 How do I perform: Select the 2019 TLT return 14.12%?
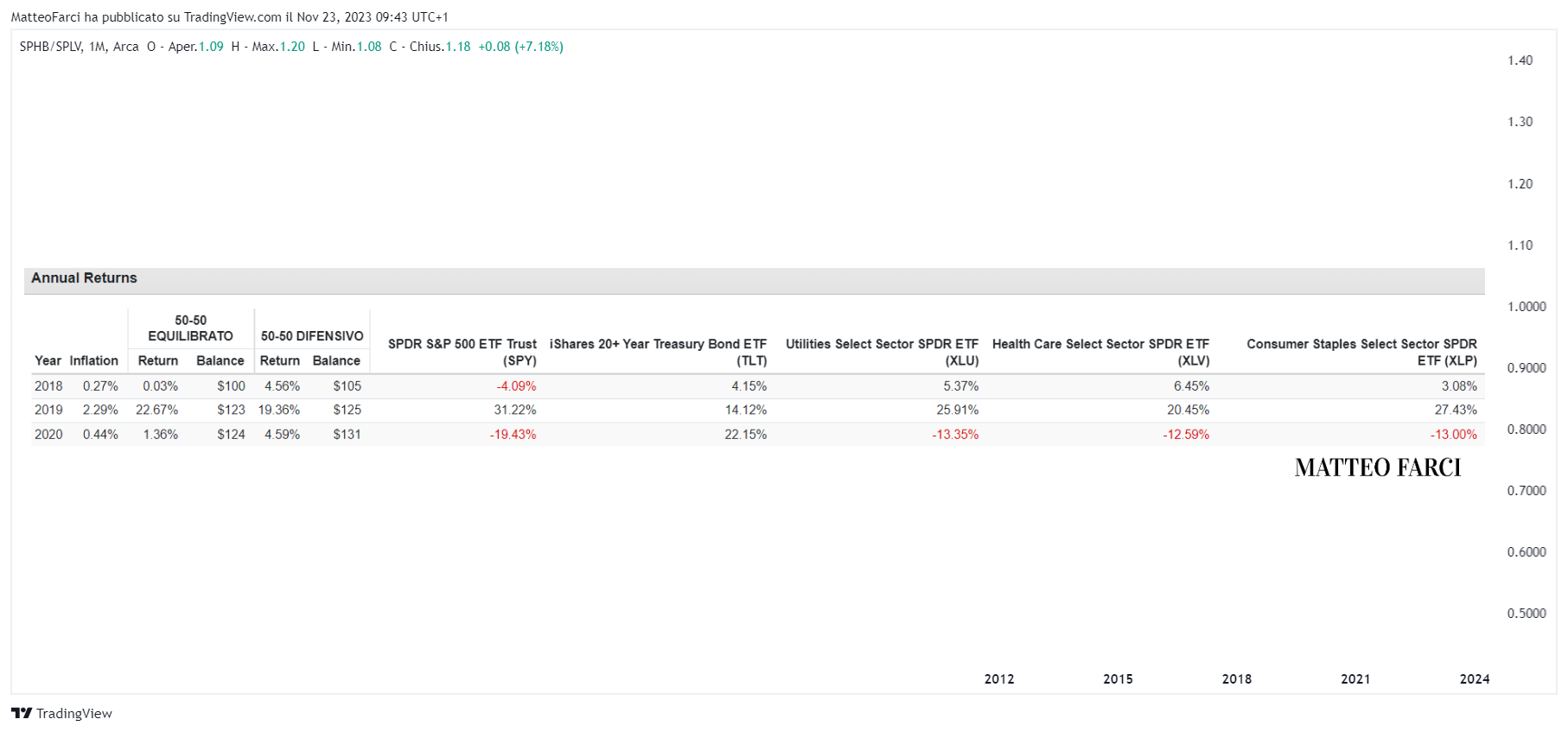[745, 411]
